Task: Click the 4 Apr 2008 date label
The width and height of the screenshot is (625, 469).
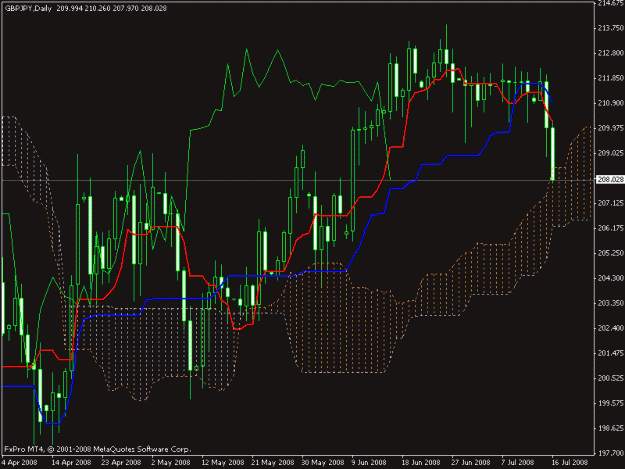Action: tap(20, 463)
